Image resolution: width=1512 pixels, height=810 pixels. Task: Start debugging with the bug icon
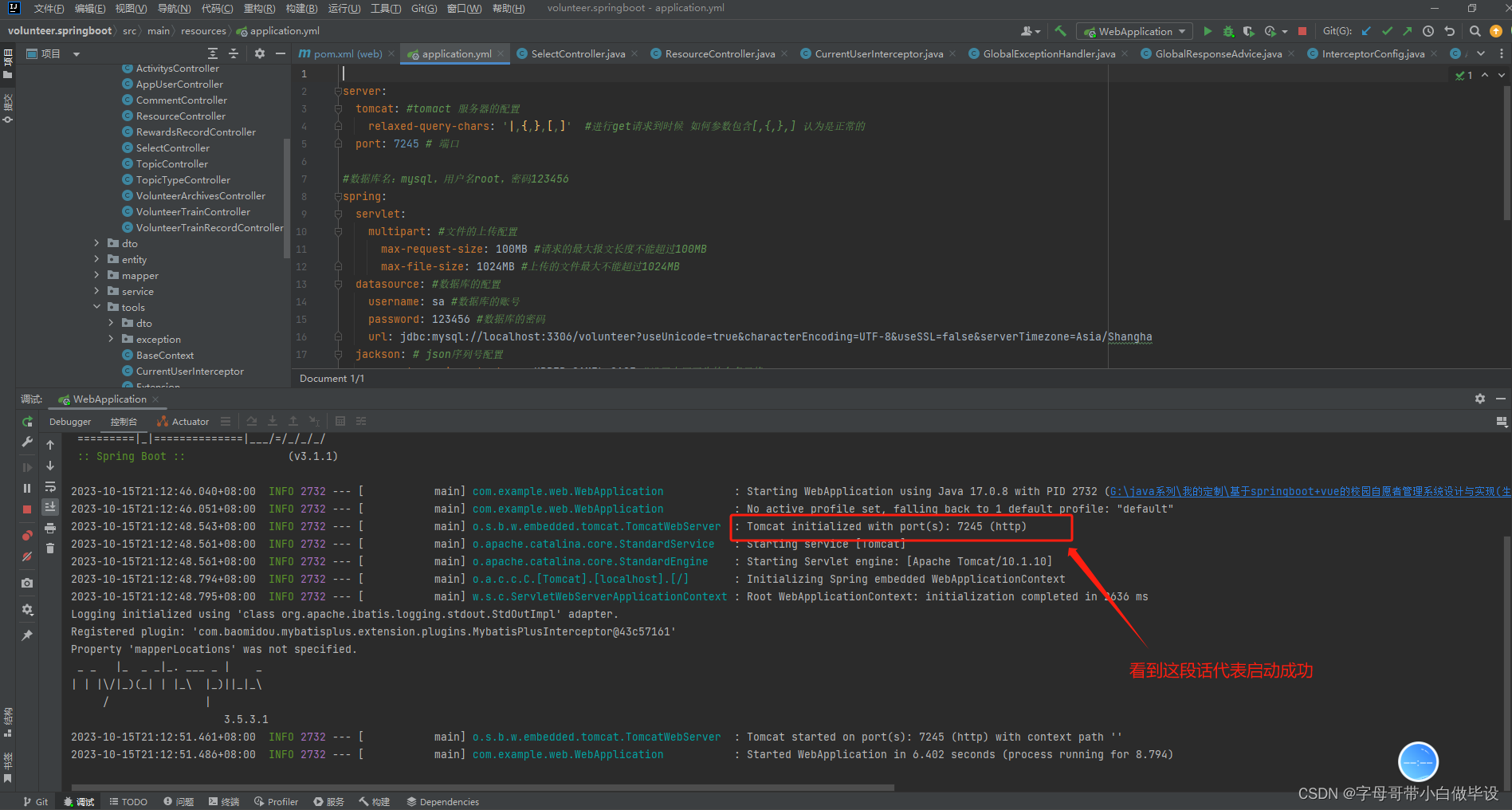tap(1228, 31)
